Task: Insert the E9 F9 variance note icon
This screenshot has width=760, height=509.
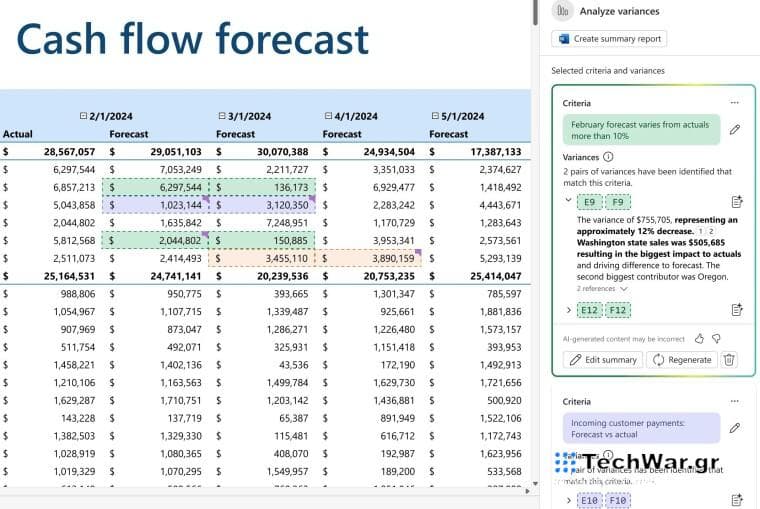Action: [737, 201]
